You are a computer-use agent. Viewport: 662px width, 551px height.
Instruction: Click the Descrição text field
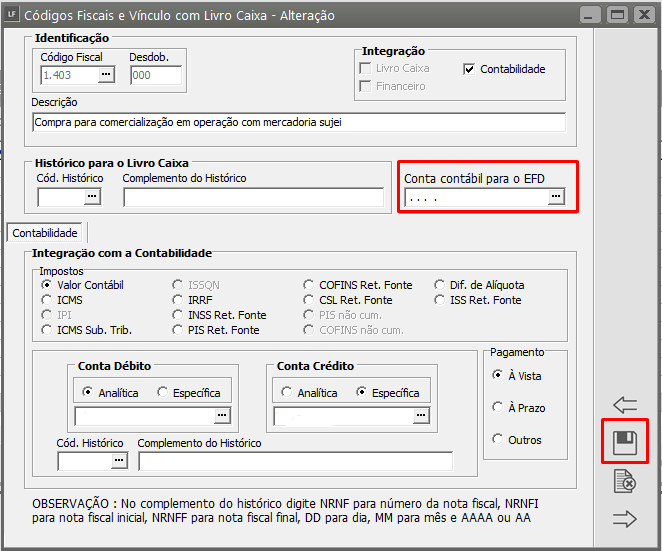[298, 122]
